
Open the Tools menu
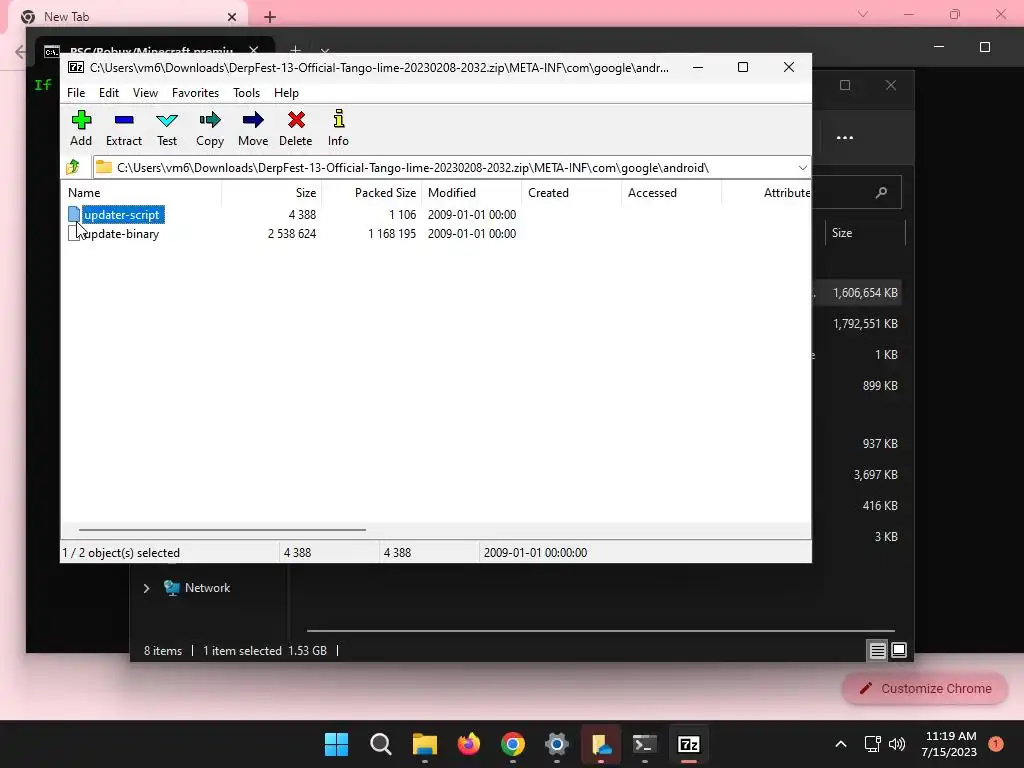pyautogui.click(x=246, y=93)
